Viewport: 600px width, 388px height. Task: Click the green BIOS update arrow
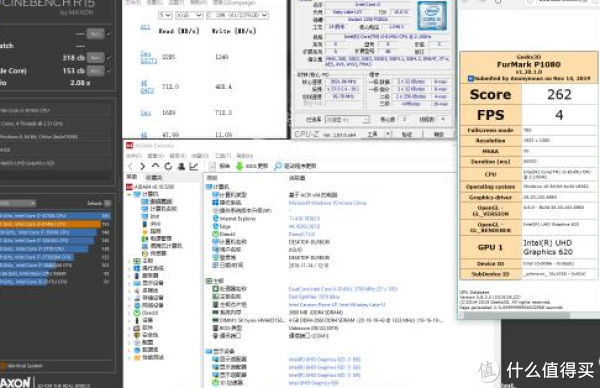coord(240,166)
